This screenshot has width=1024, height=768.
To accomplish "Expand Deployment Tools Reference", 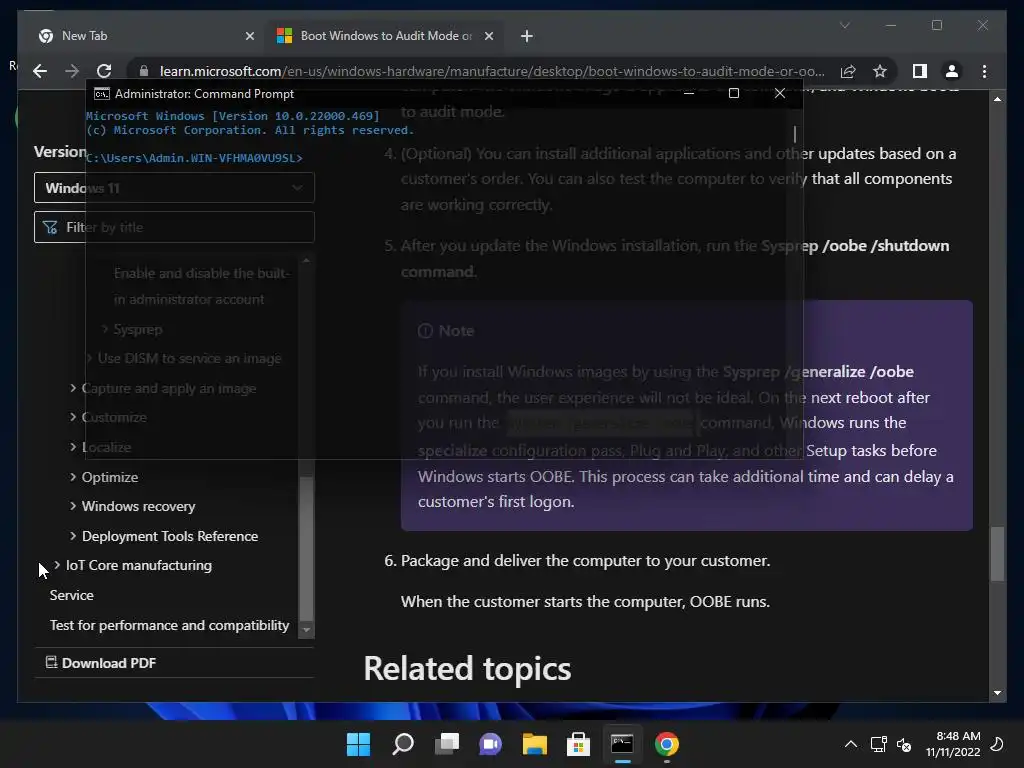I will [73, 536].
